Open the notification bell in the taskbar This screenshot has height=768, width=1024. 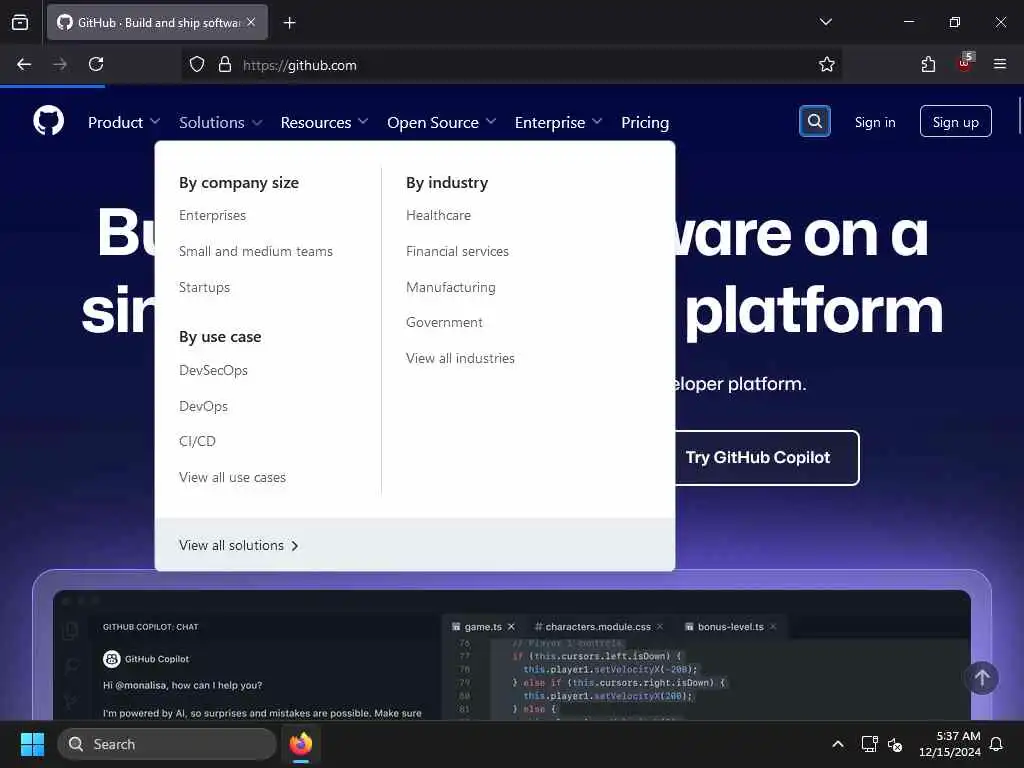[x=996, y=744]
